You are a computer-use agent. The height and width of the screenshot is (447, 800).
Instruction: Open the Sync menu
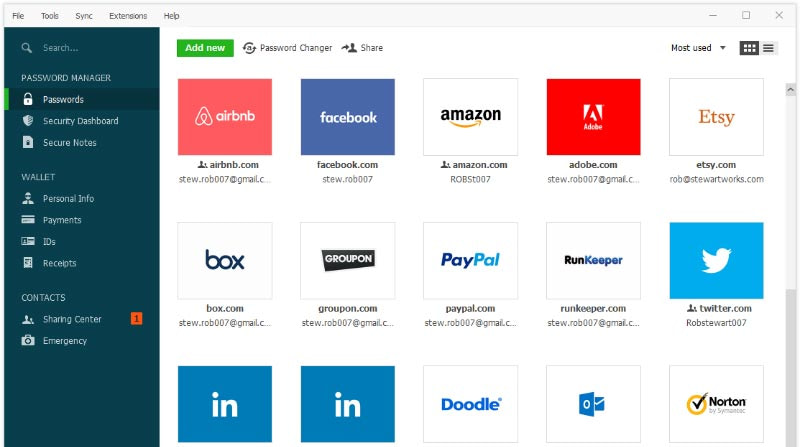pos(84,16)
